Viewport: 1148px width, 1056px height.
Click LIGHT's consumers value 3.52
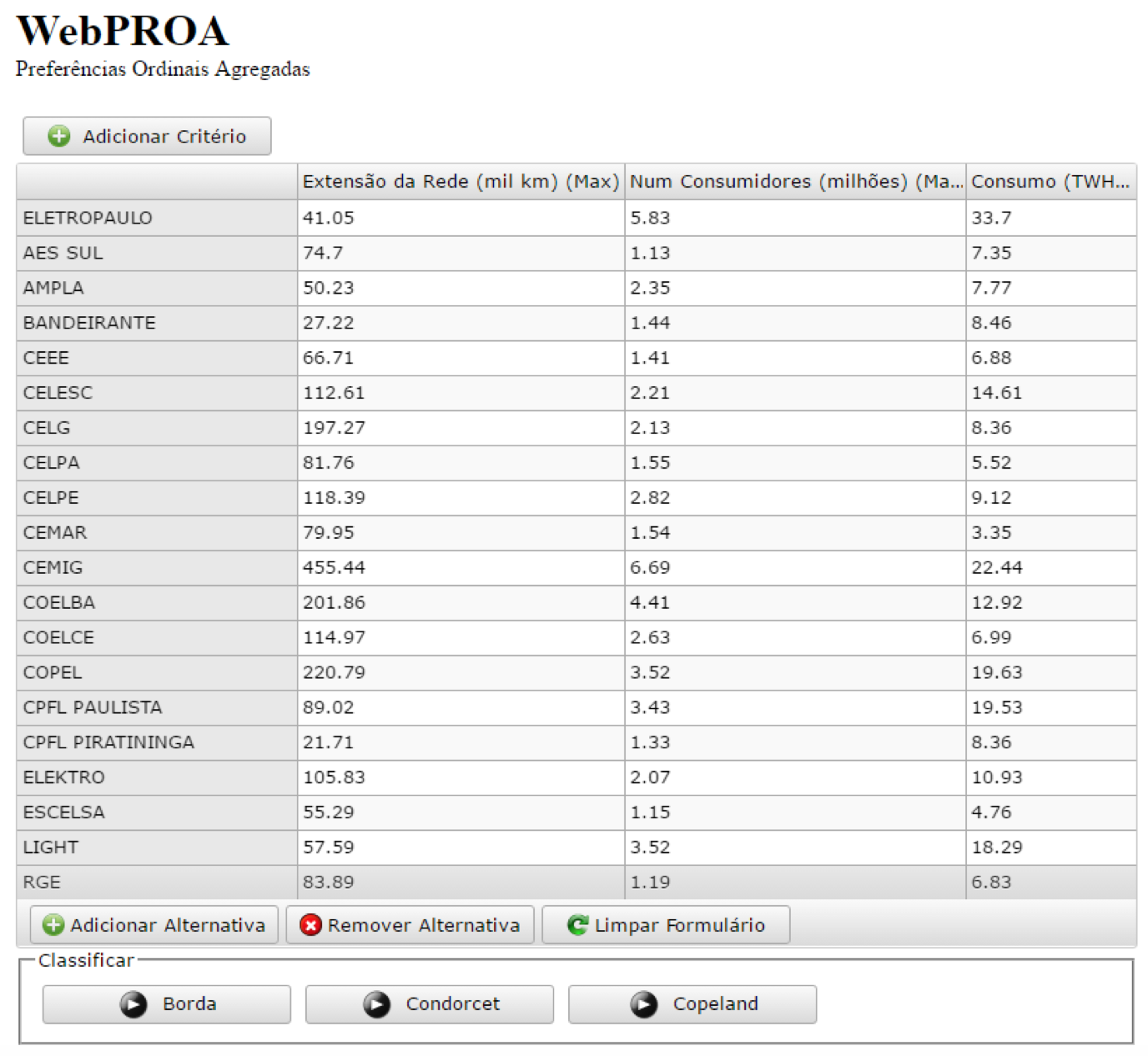tap(796, 848)
